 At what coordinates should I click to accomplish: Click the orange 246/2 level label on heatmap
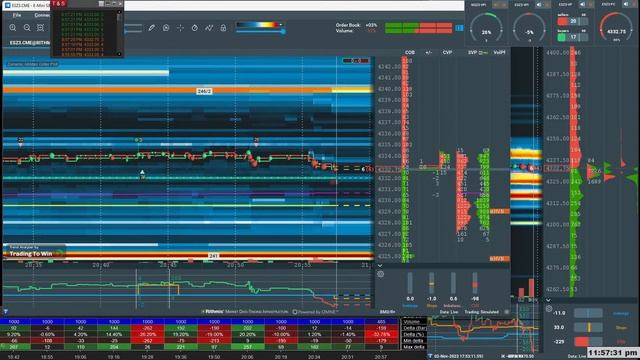coord(204,91)
